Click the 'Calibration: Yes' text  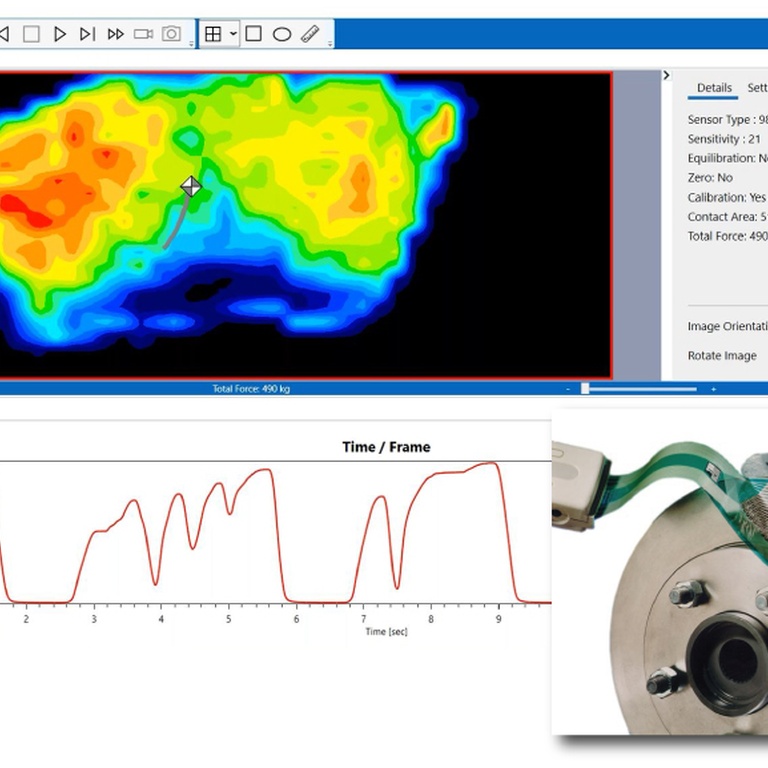726,197
